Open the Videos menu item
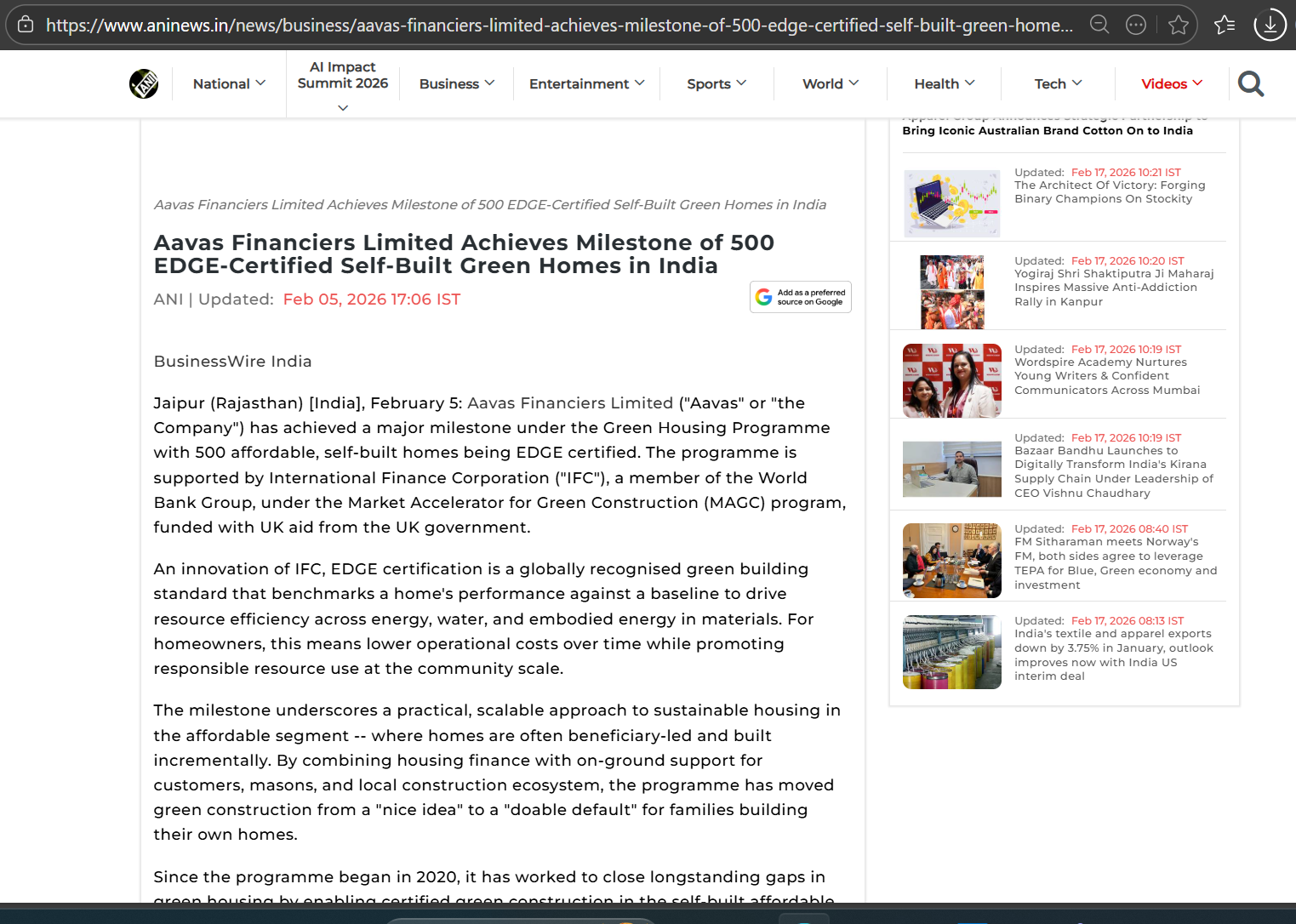Screen dimensions: 1296x924 pyautogui.click(x=1171, y=83)
